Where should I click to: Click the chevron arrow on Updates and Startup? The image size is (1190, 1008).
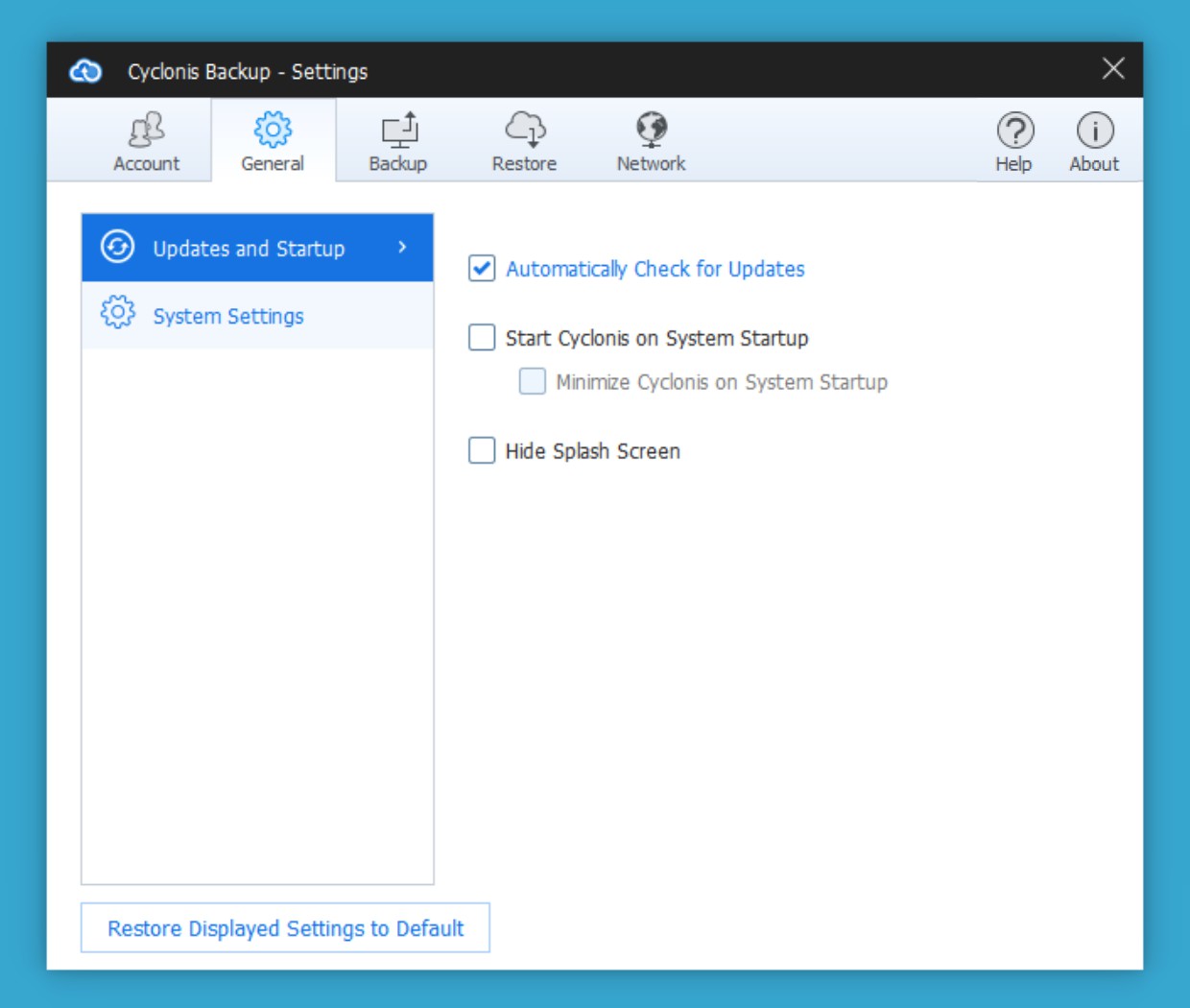click(x=402, y=248)
